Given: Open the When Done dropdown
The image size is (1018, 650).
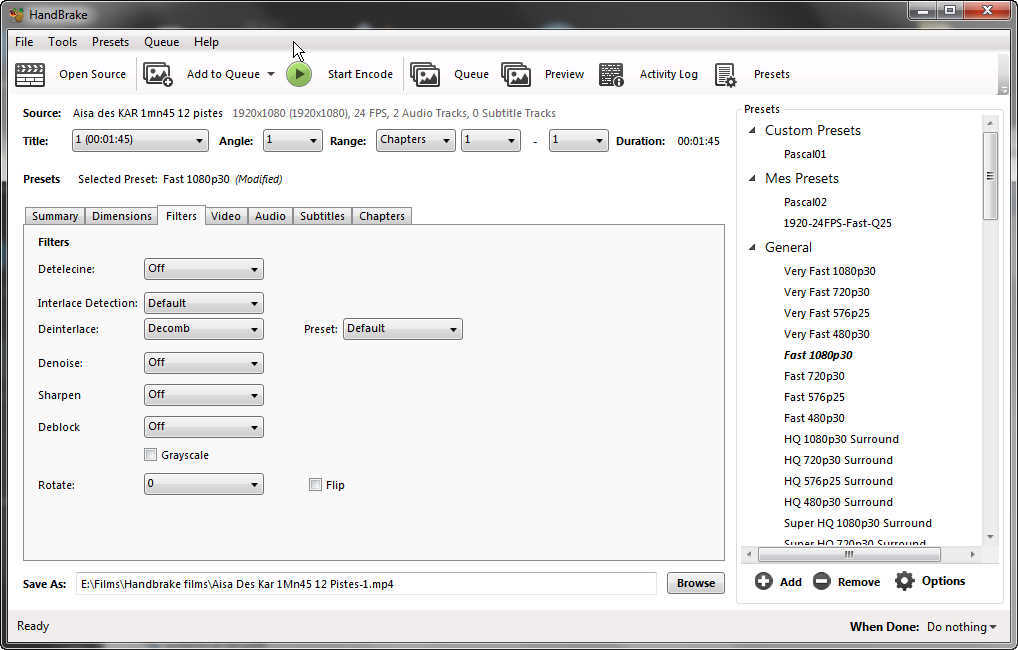Looking at the screenshot, I should click(x=962, y=627).
